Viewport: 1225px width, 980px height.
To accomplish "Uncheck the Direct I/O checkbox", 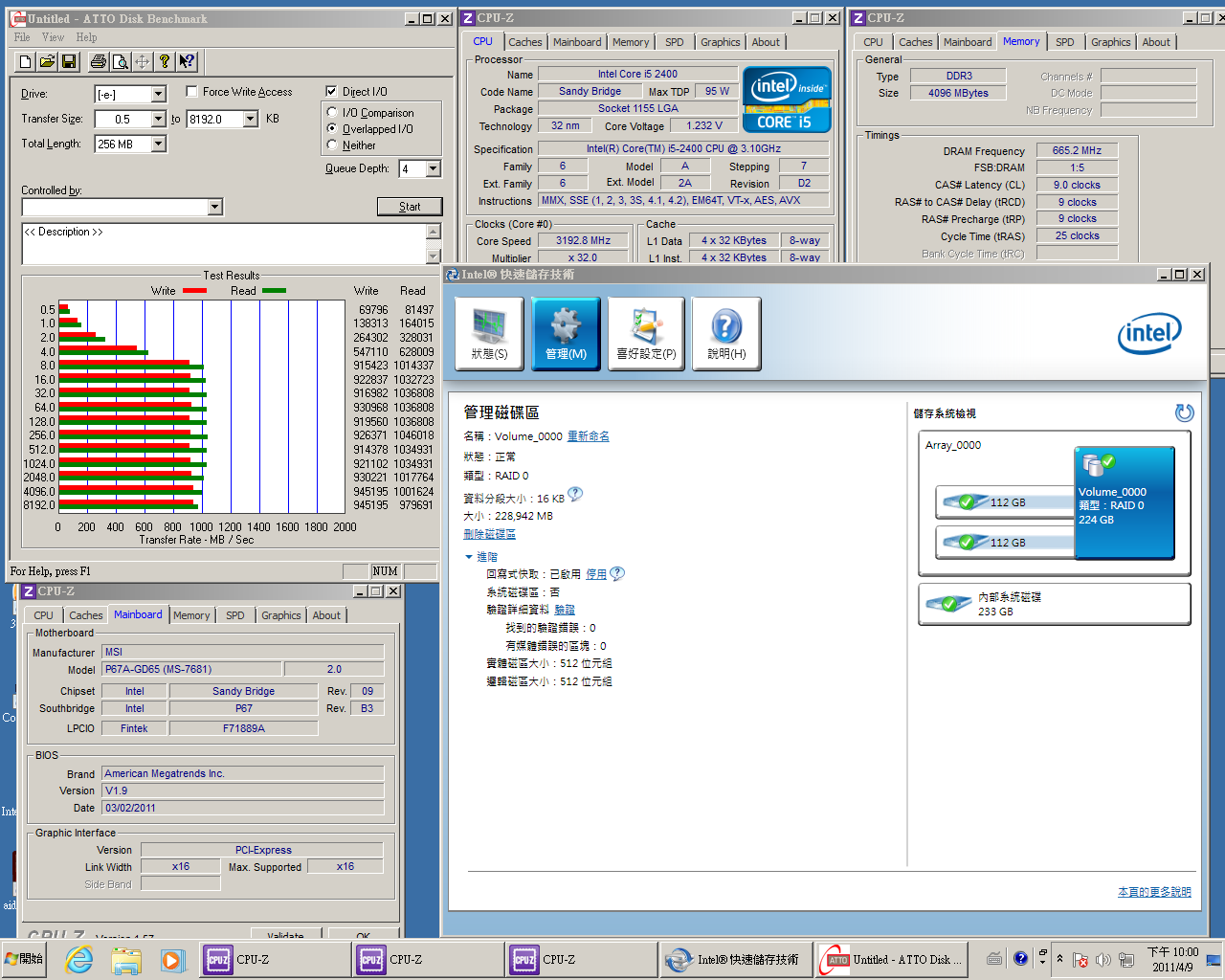I will point(331,92).
